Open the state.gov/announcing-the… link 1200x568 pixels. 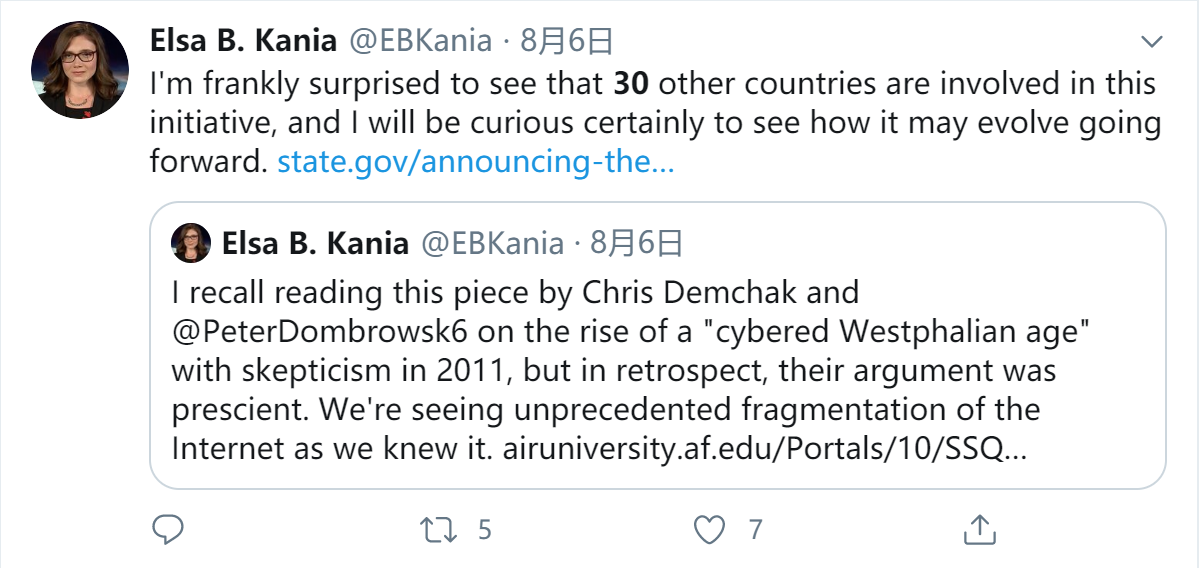click(x=476, y=162)
